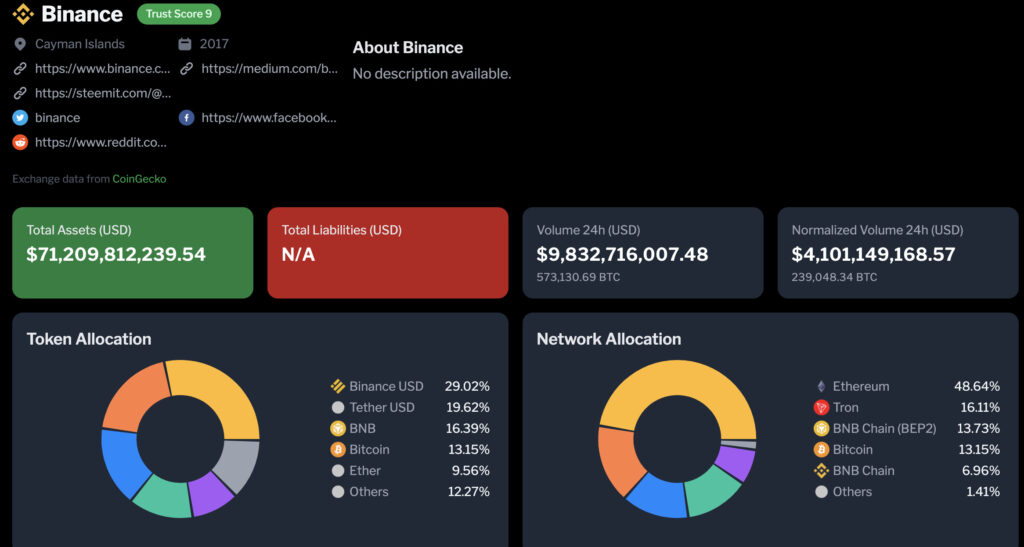The width and height of the screenshot is (1024, 547).
Task: Click the Twitter bird icon
Action: [20, 117]
